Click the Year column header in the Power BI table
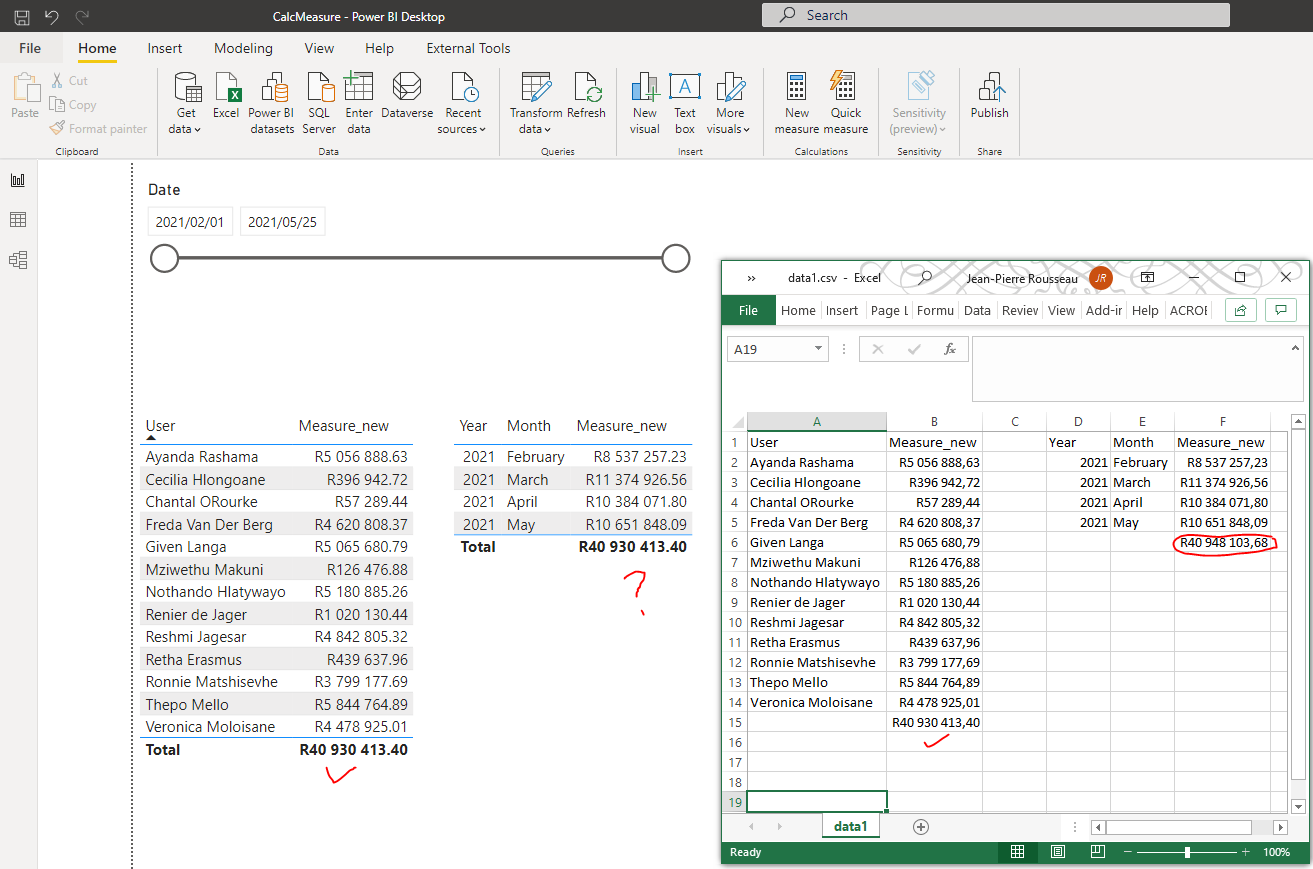The width and height of the screenshot is (1313, 869). [x=473, y=426]
